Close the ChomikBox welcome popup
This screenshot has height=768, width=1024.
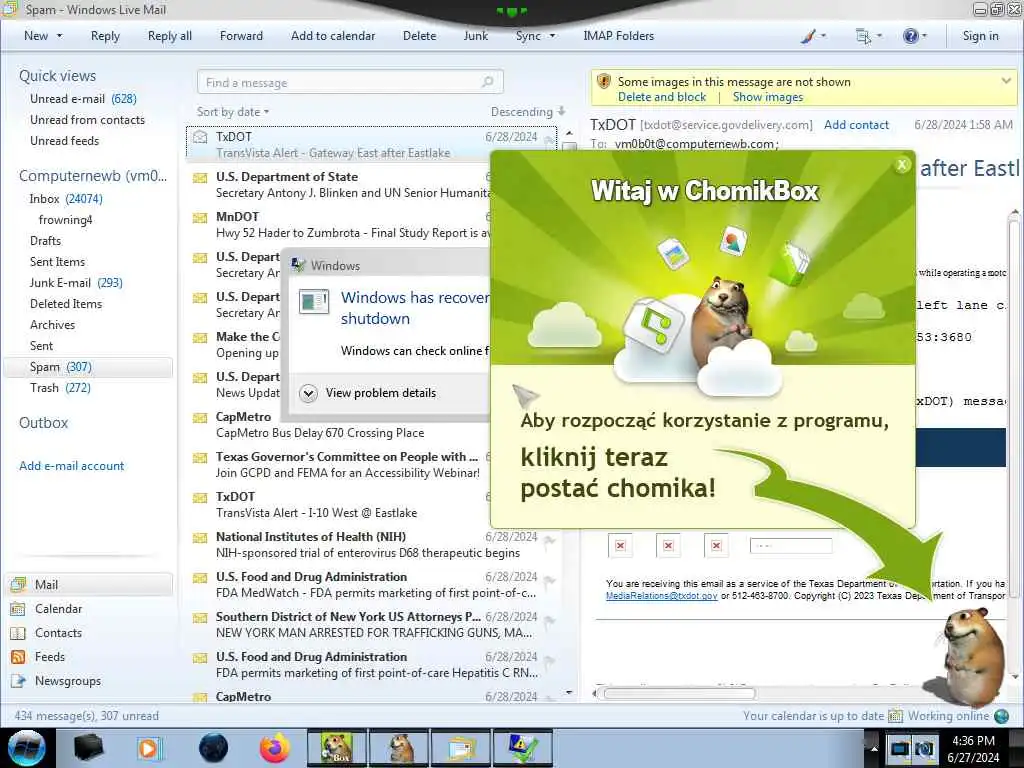[902, 165]
